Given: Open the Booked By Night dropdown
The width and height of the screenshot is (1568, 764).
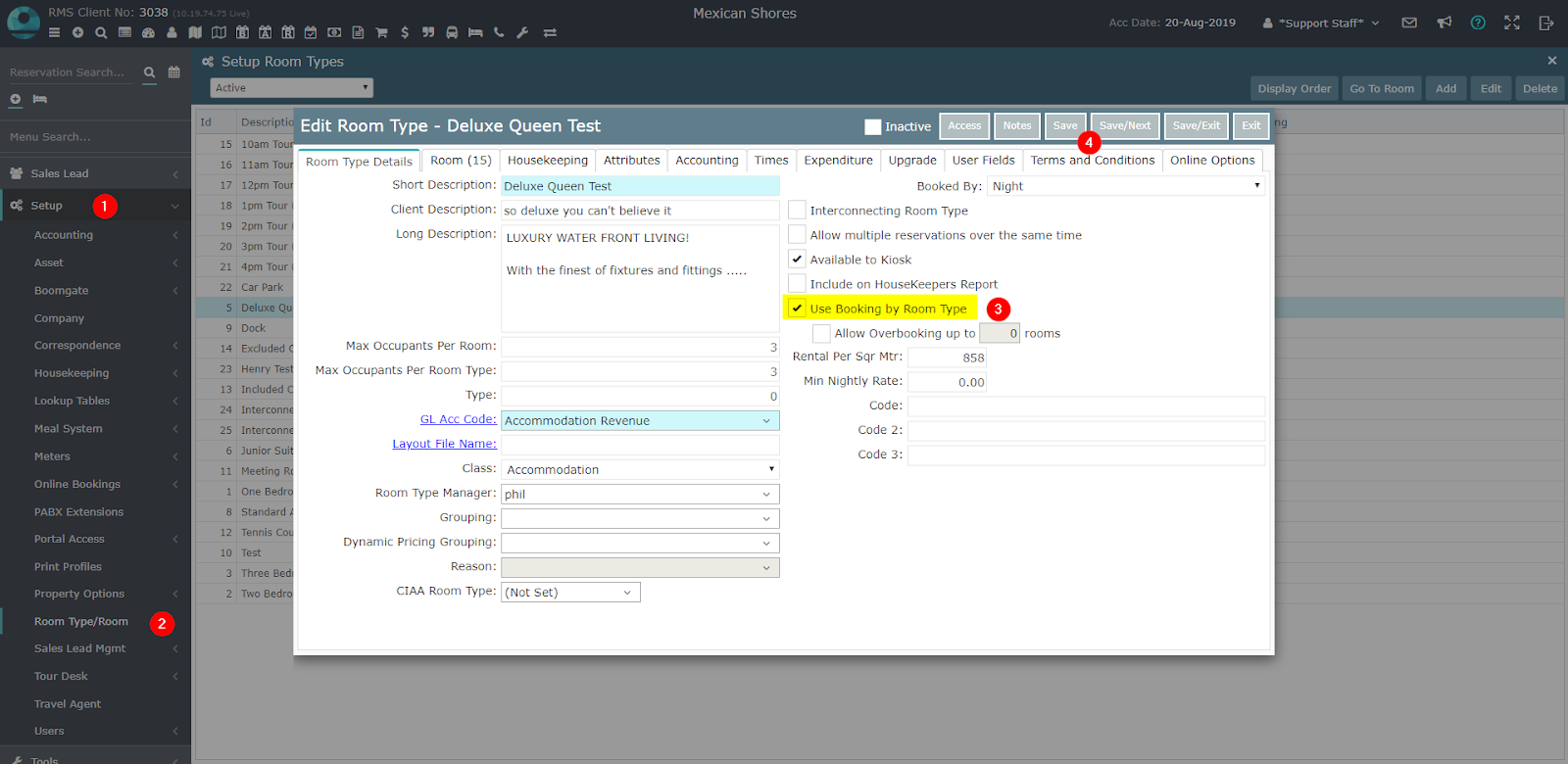Looking at the screenshot, I should 1127,185.
